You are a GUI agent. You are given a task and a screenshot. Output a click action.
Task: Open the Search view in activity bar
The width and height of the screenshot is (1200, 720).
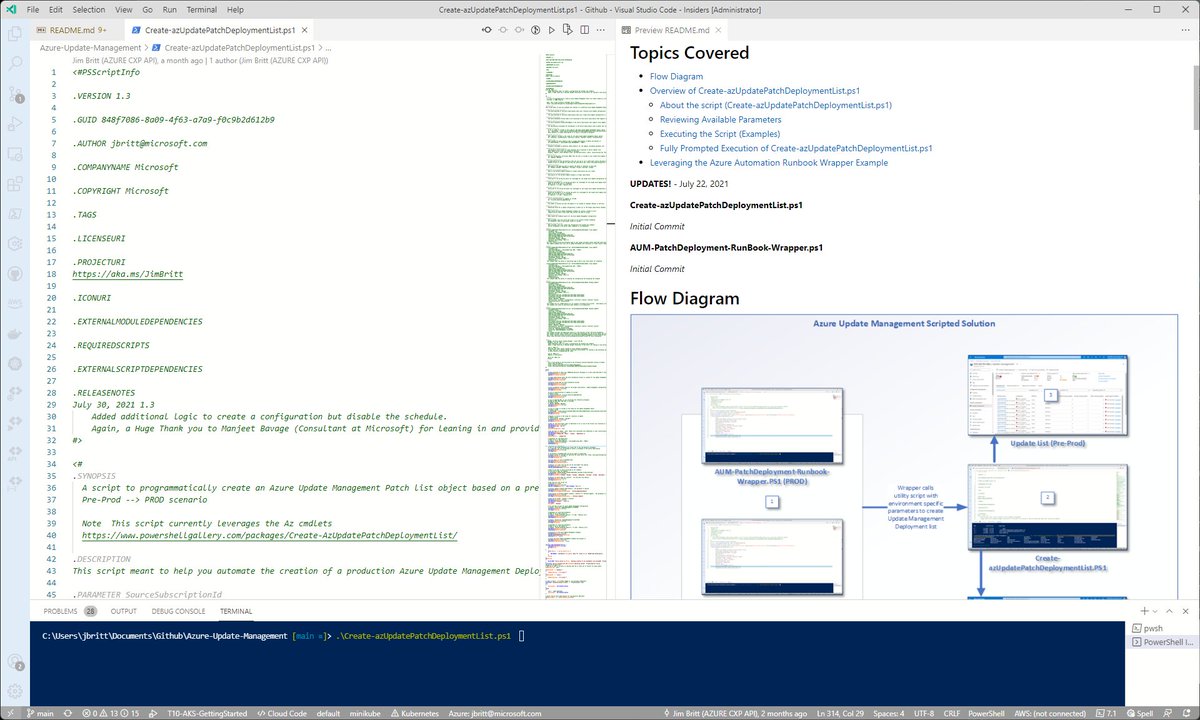[15, 63]
